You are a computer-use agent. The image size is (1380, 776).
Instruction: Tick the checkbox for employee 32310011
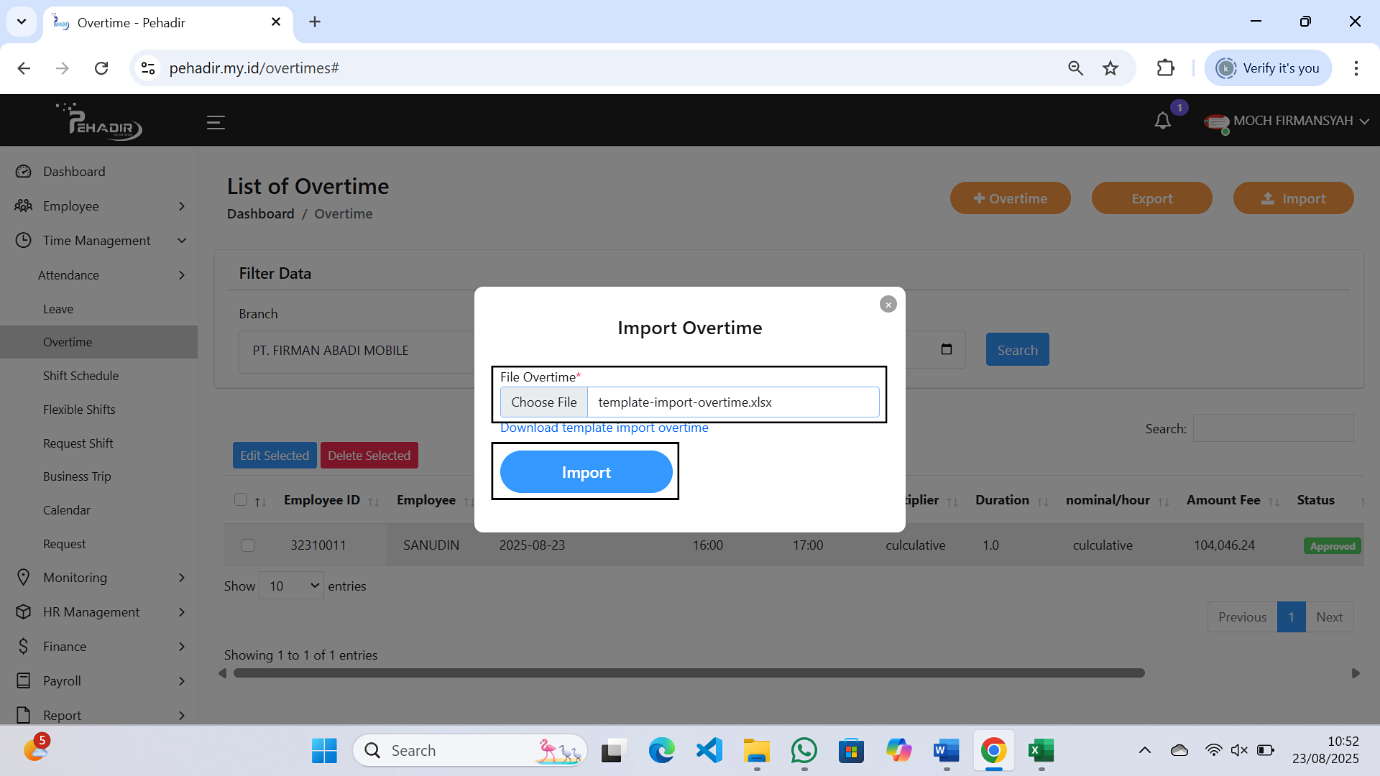tap(248, 546)
